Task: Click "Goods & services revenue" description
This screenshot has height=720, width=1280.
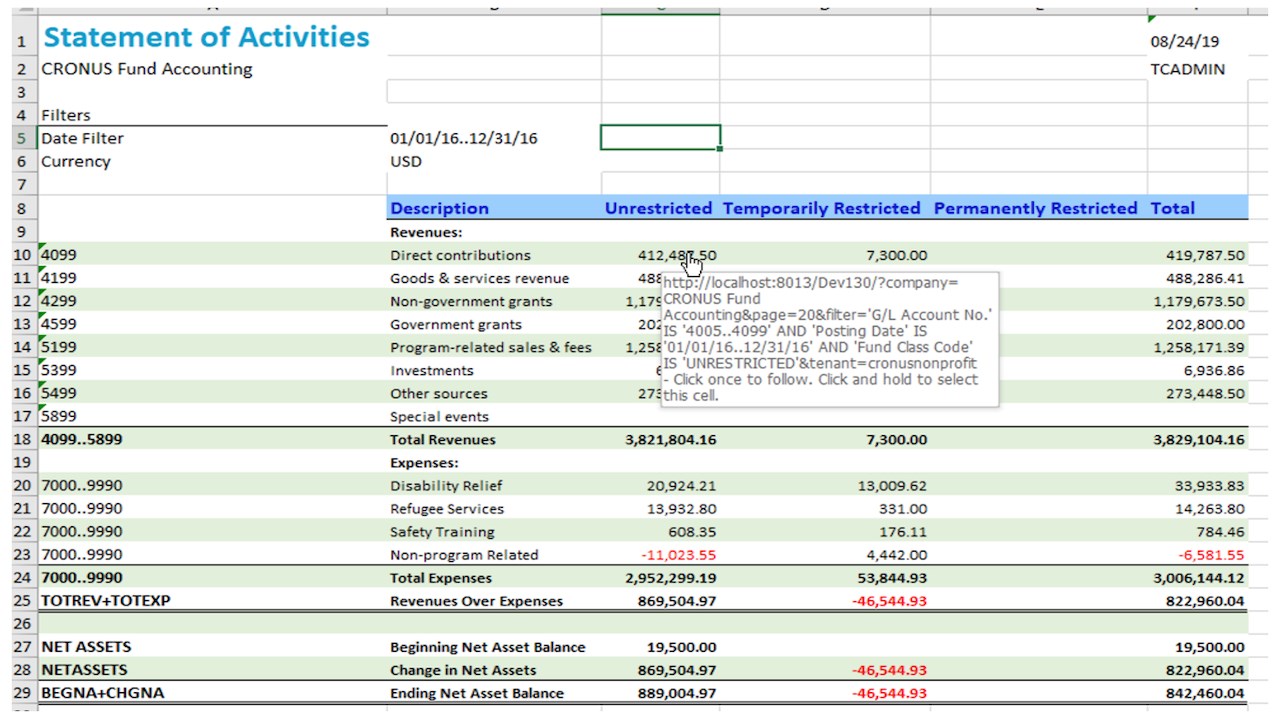Action: (479, 278)
